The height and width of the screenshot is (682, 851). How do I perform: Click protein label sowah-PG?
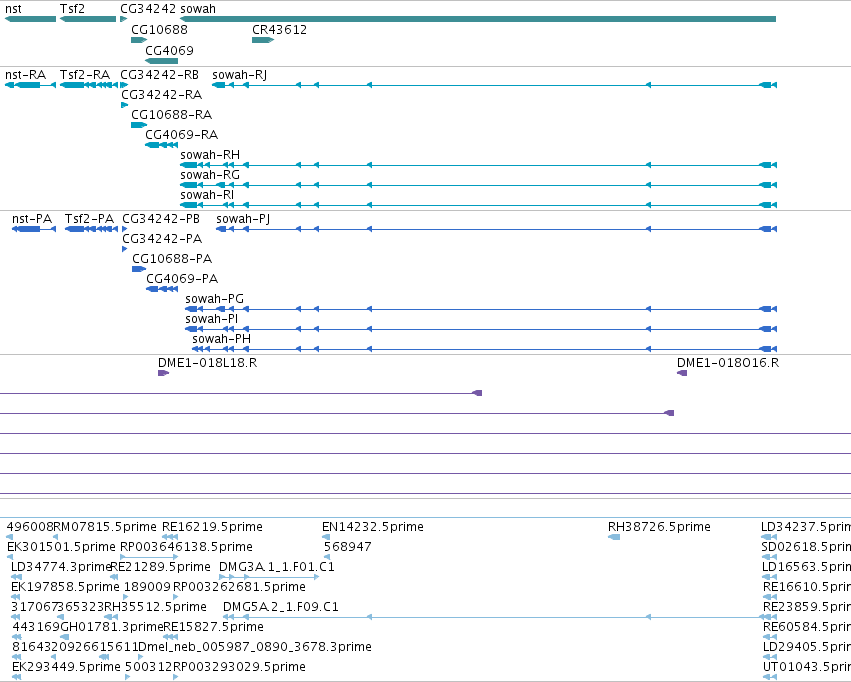[x=214, y=298]
